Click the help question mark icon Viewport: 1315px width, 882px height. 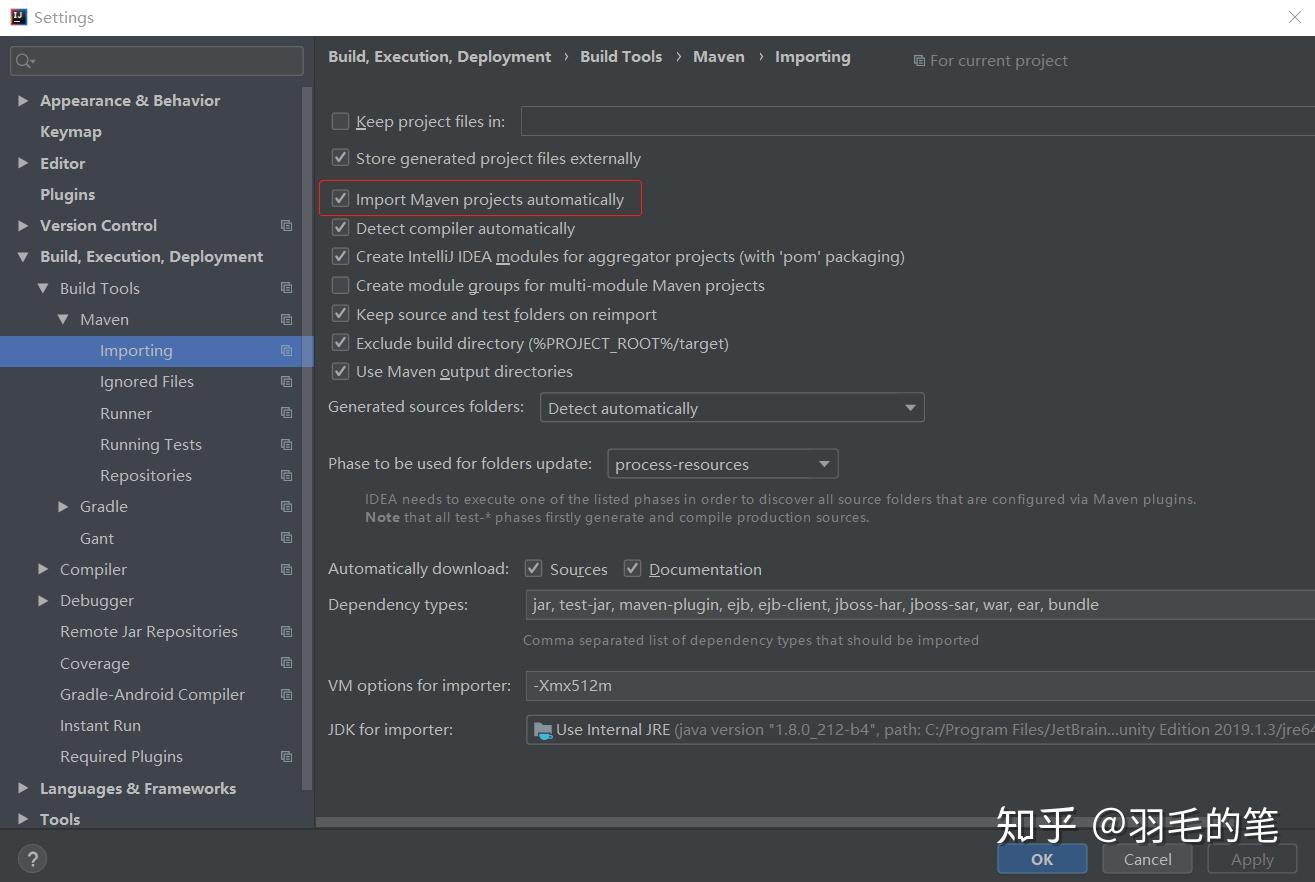[x=32, y=858]
